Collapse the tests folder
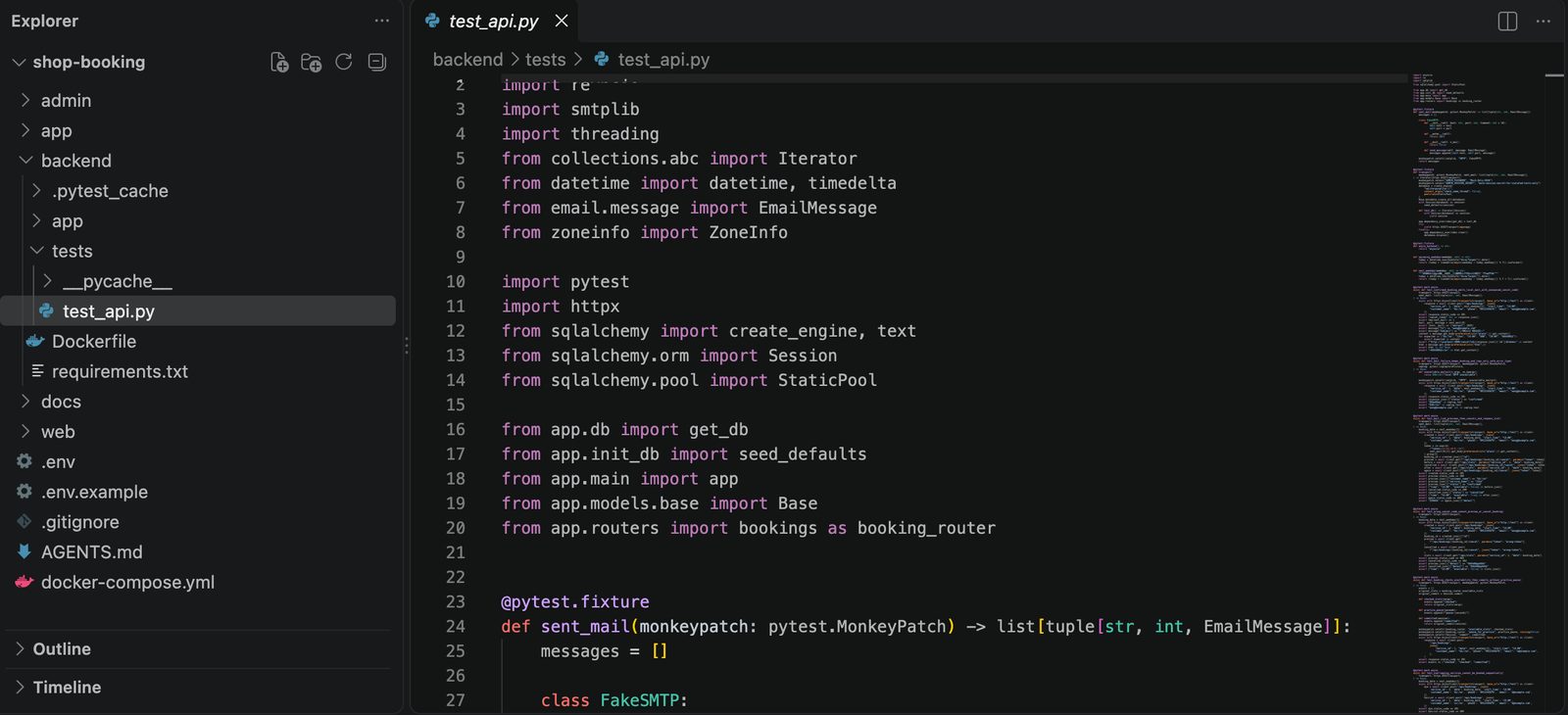This screenshot has width=1568, height=715. tap(36, 251)
